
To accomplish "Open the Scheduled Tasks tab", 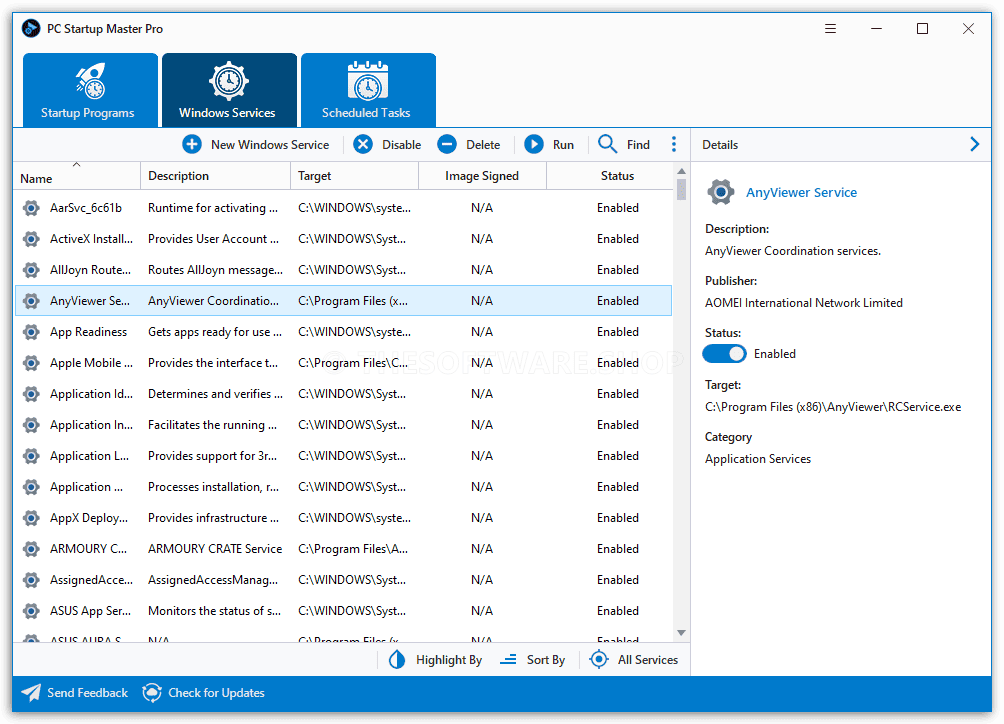I will pyautogui.click(x=368, y=90).
